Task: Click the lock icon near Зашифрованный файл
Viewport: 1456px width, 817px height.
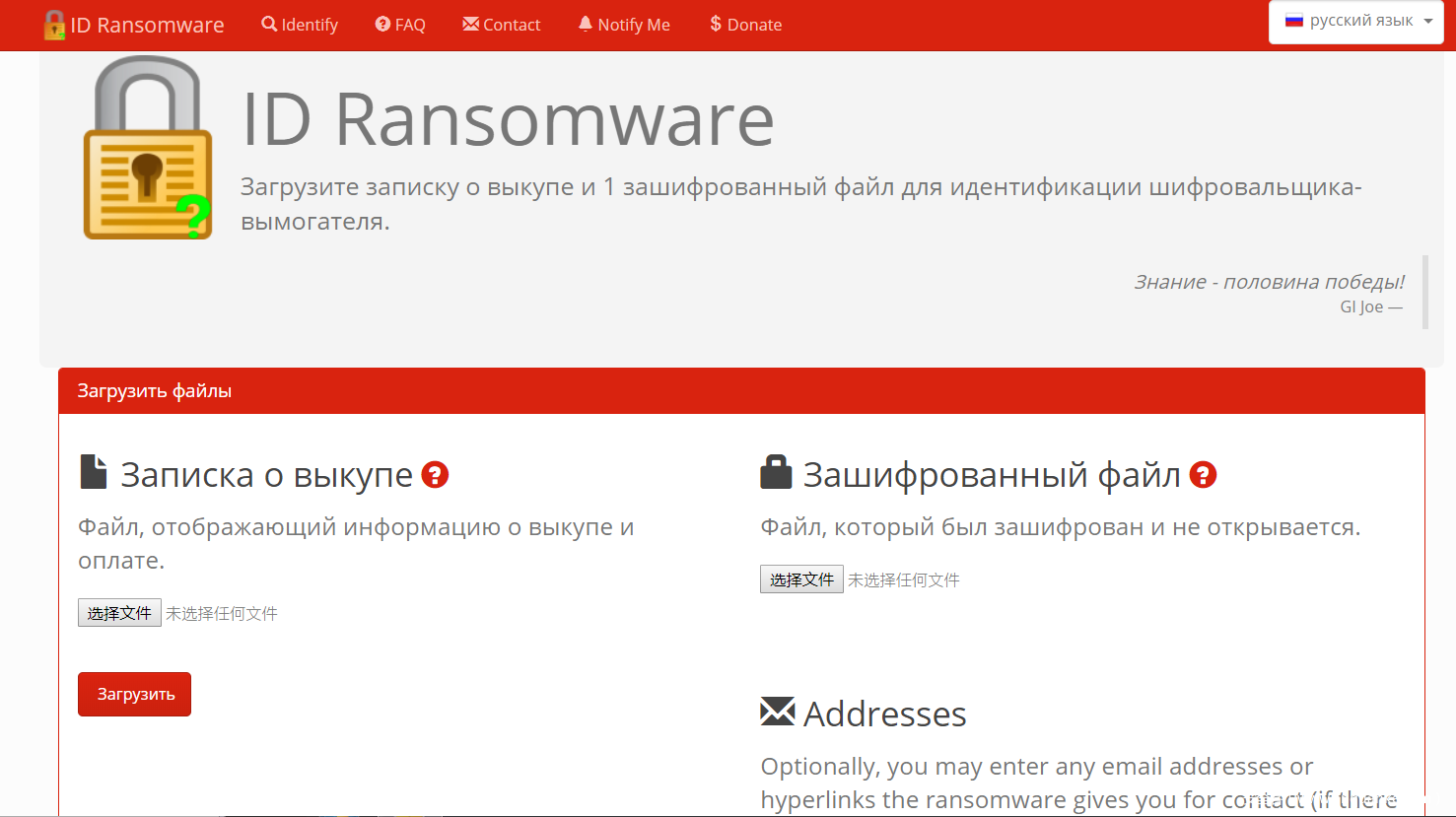Action: 776,472
